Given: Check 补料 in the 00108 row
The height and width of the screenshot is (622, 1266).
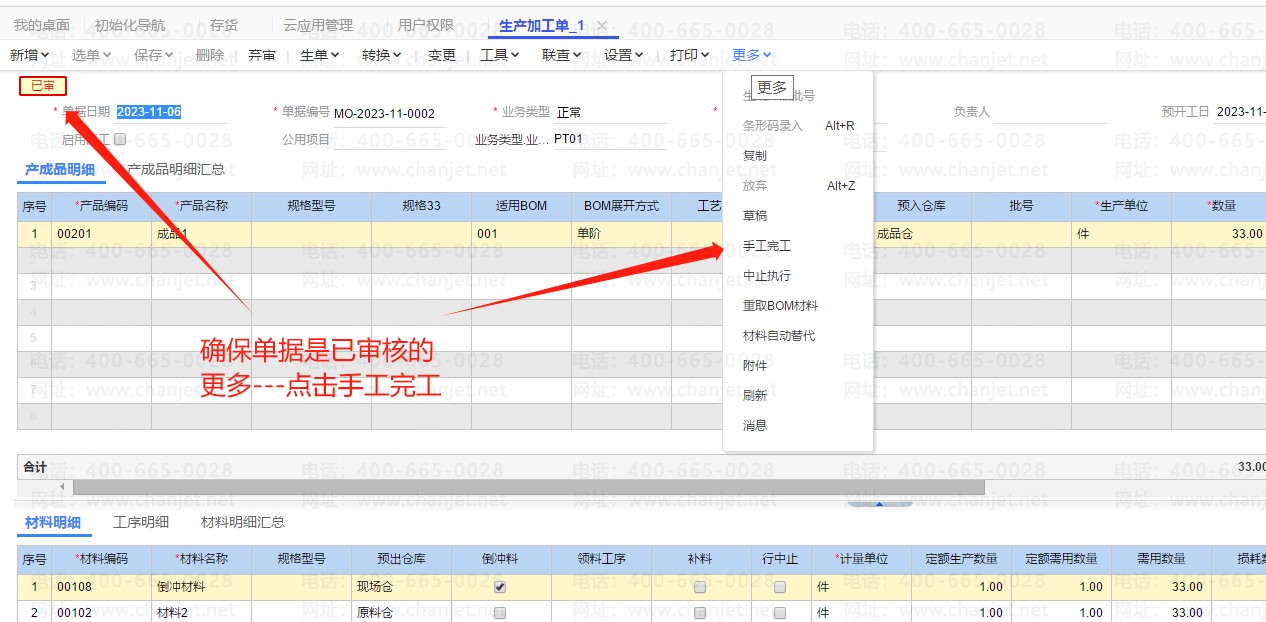Looking at the screenshot, I should click(700, 587).
